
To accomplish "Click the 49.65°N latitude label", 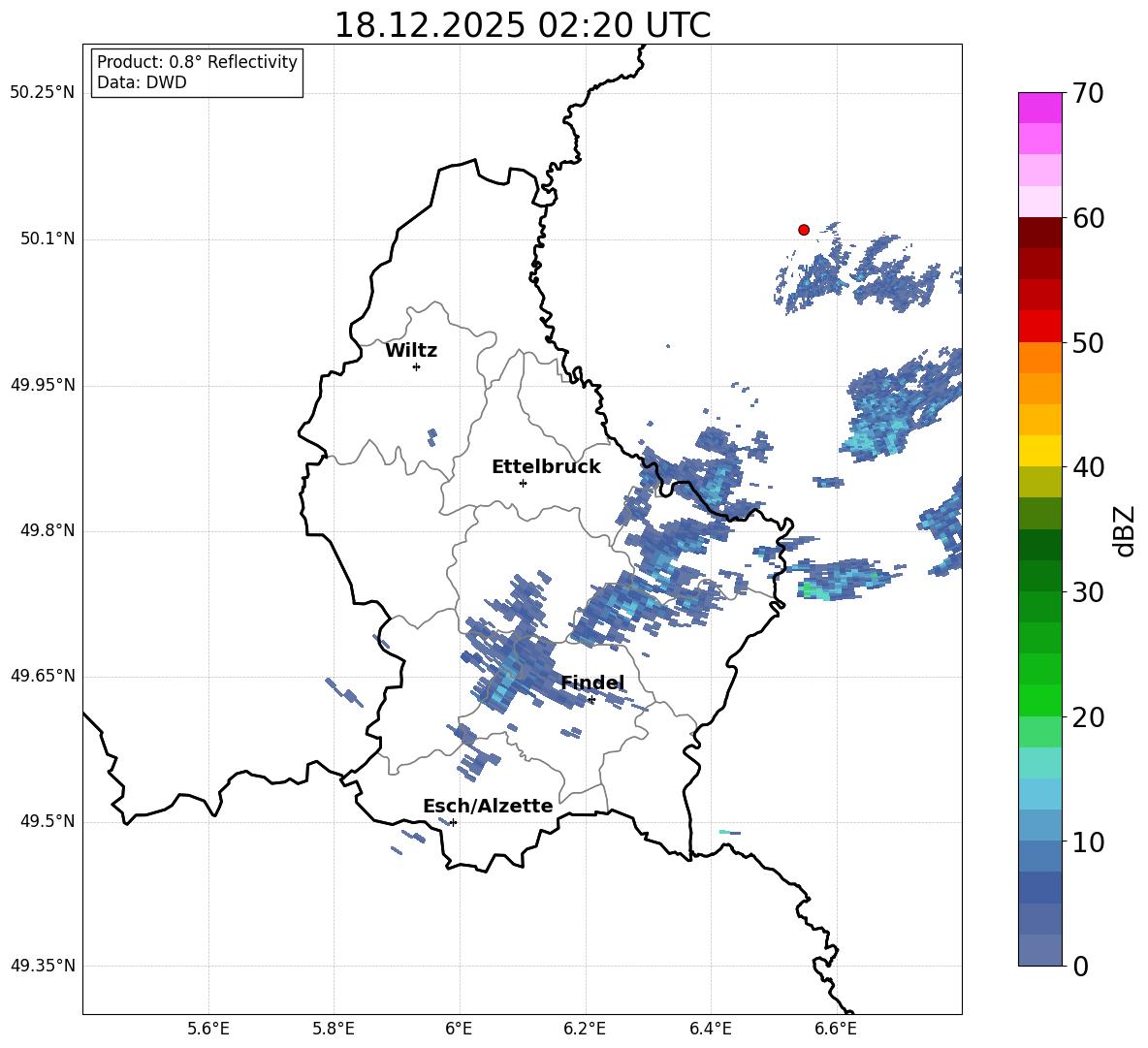I will click(x=43, y=676).
